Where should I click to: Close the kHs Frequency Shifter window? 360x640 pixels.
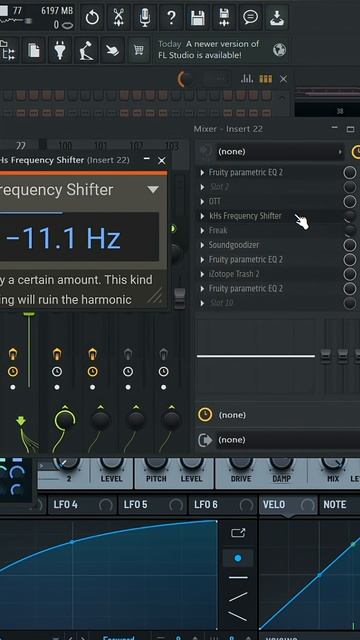pos(162,161)
